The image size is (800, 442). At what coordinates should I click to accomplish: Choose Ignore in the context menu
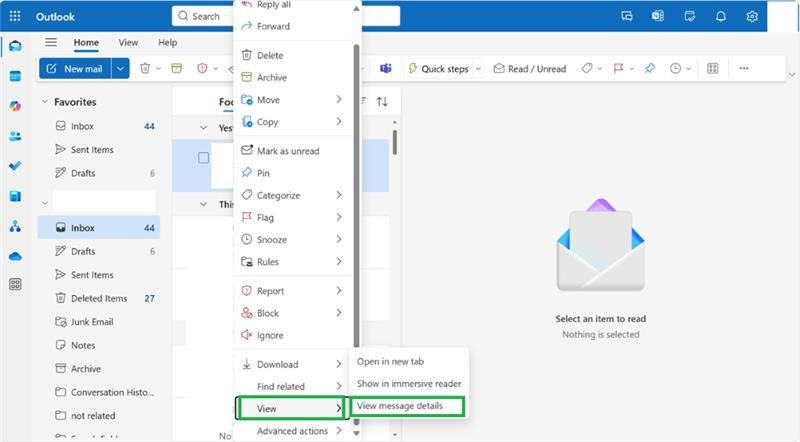coord(292,335)
